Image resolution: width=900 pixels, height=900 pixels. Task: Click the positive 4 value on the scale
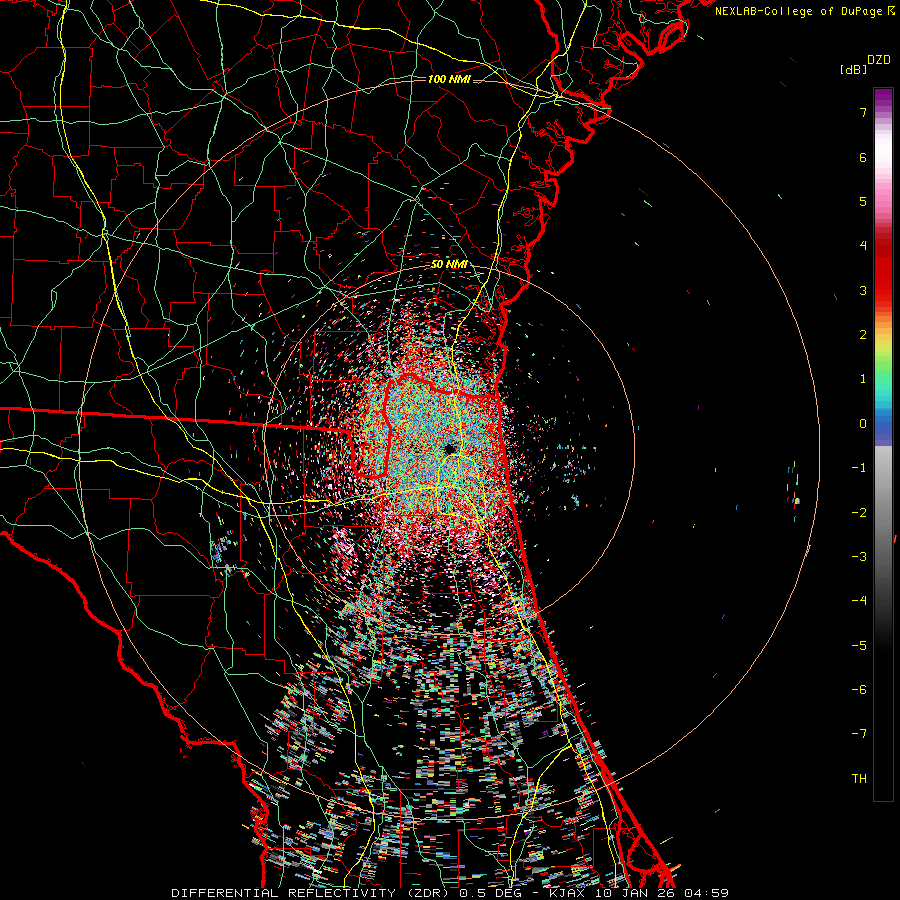point(863,246)
